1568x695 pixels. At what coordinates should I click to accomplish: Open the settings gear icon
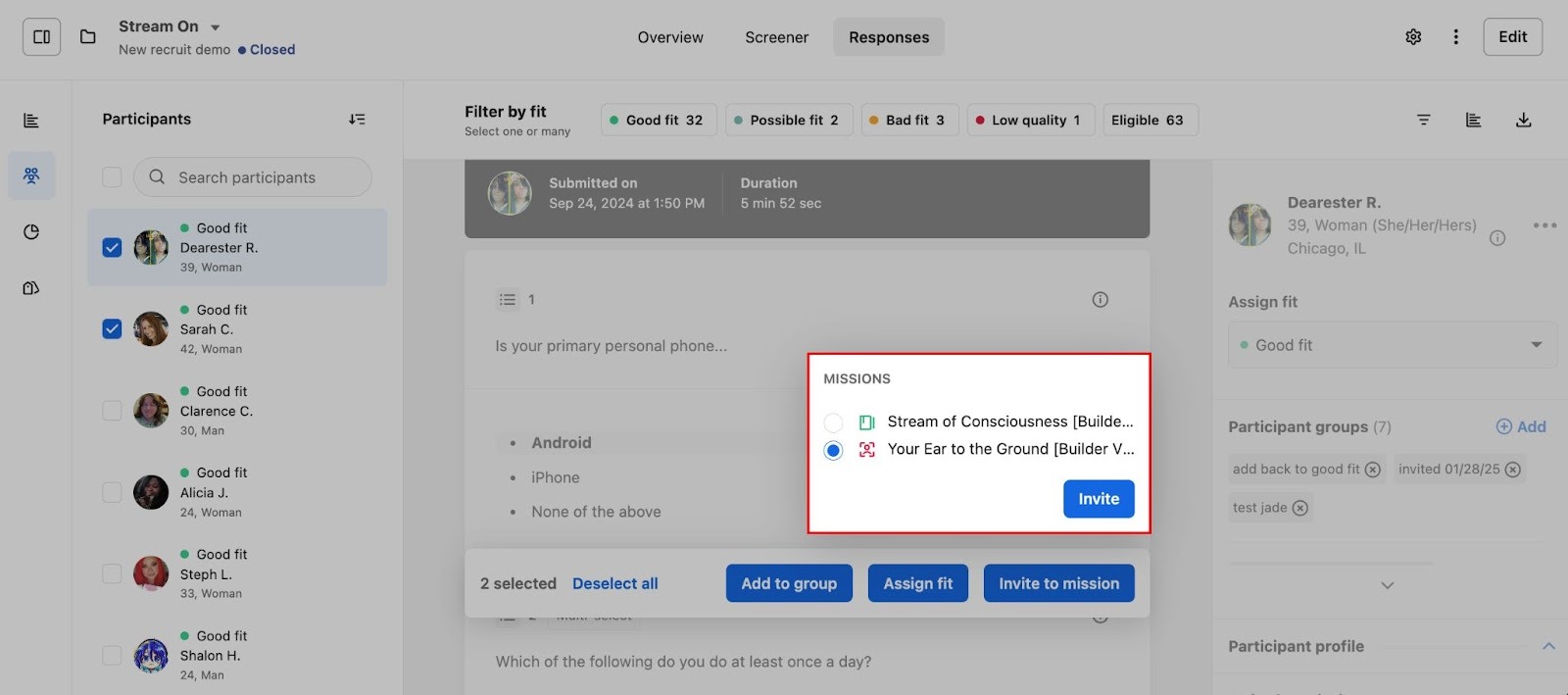pos(1413,37)
